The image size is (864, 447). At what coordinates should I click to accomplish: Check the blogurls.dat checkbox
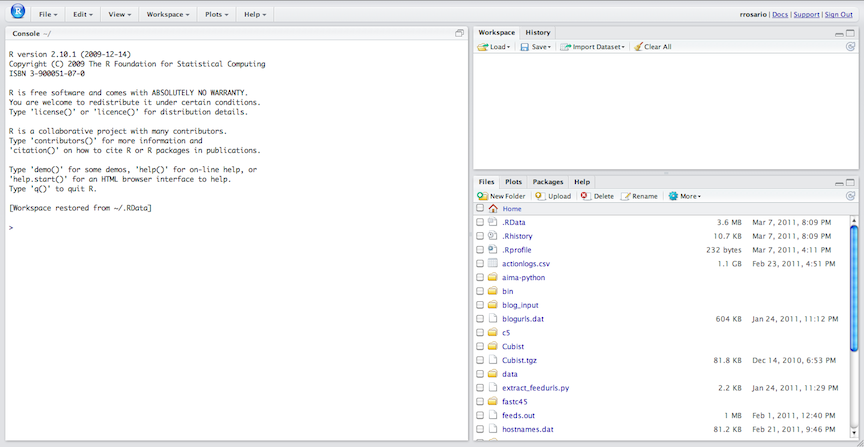pyautogui.click(x=480, y=319)
